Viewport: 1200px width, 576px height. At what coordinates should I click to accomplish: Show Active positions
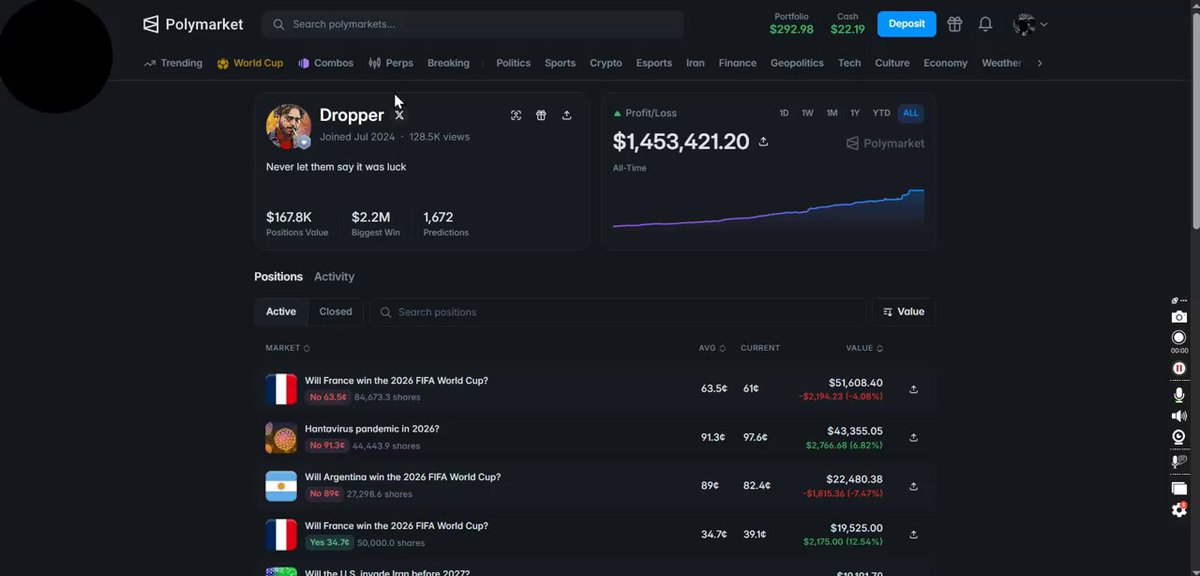click(281, 312)
